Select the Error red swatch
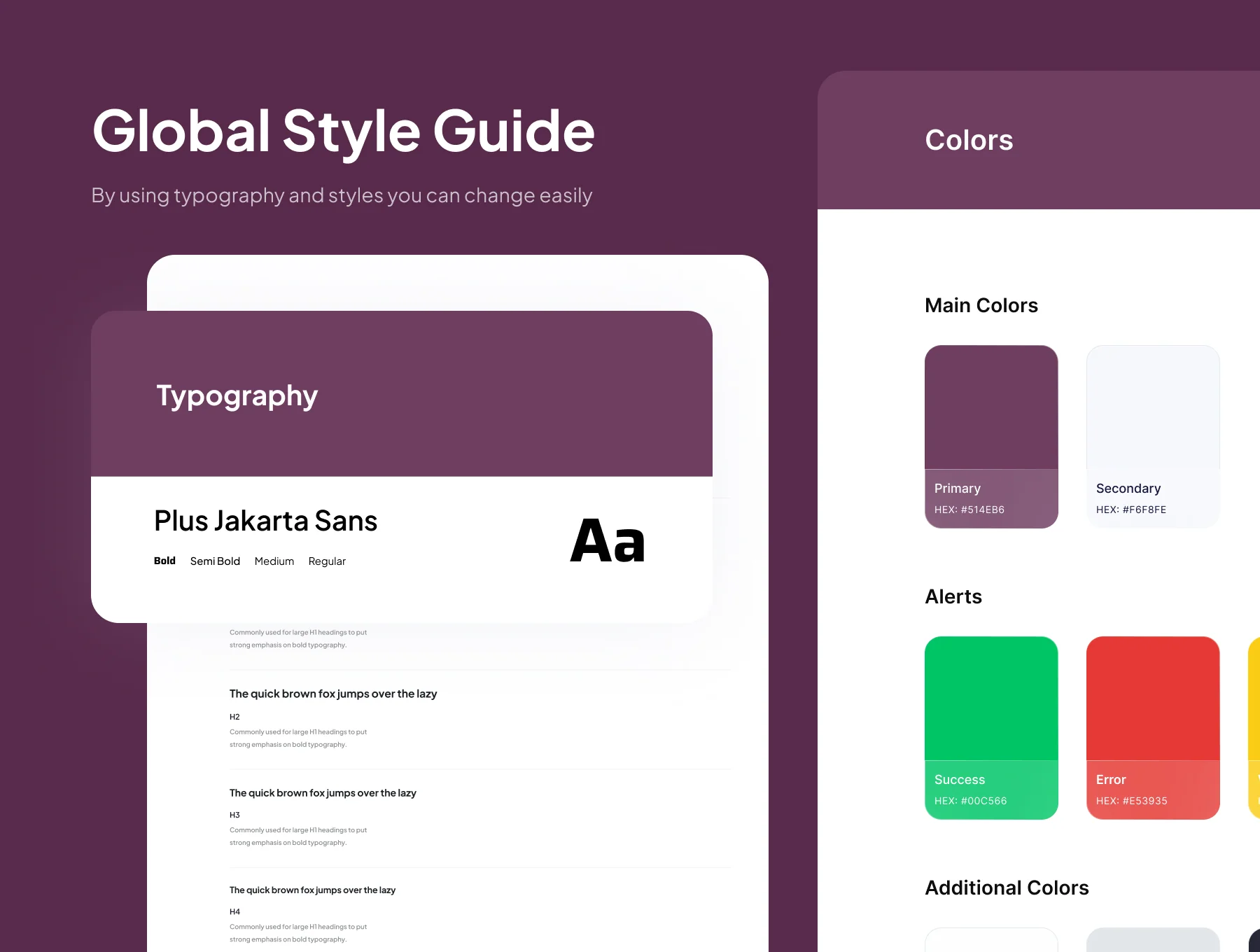1260x952 pixels. click(1153, 727)
